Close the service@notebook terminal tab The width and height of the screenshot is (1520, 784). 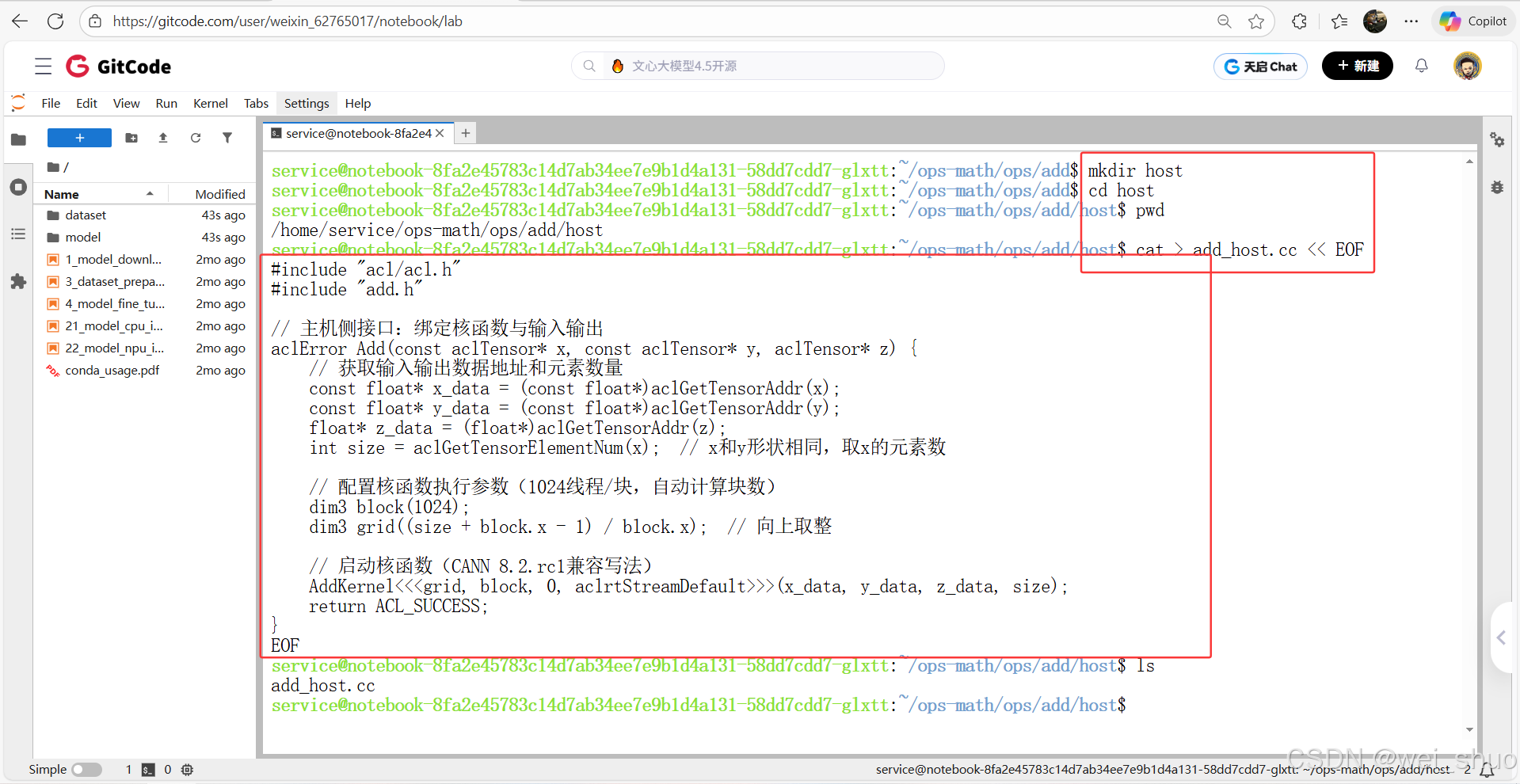pyautogui.click(x=440, y=133)
